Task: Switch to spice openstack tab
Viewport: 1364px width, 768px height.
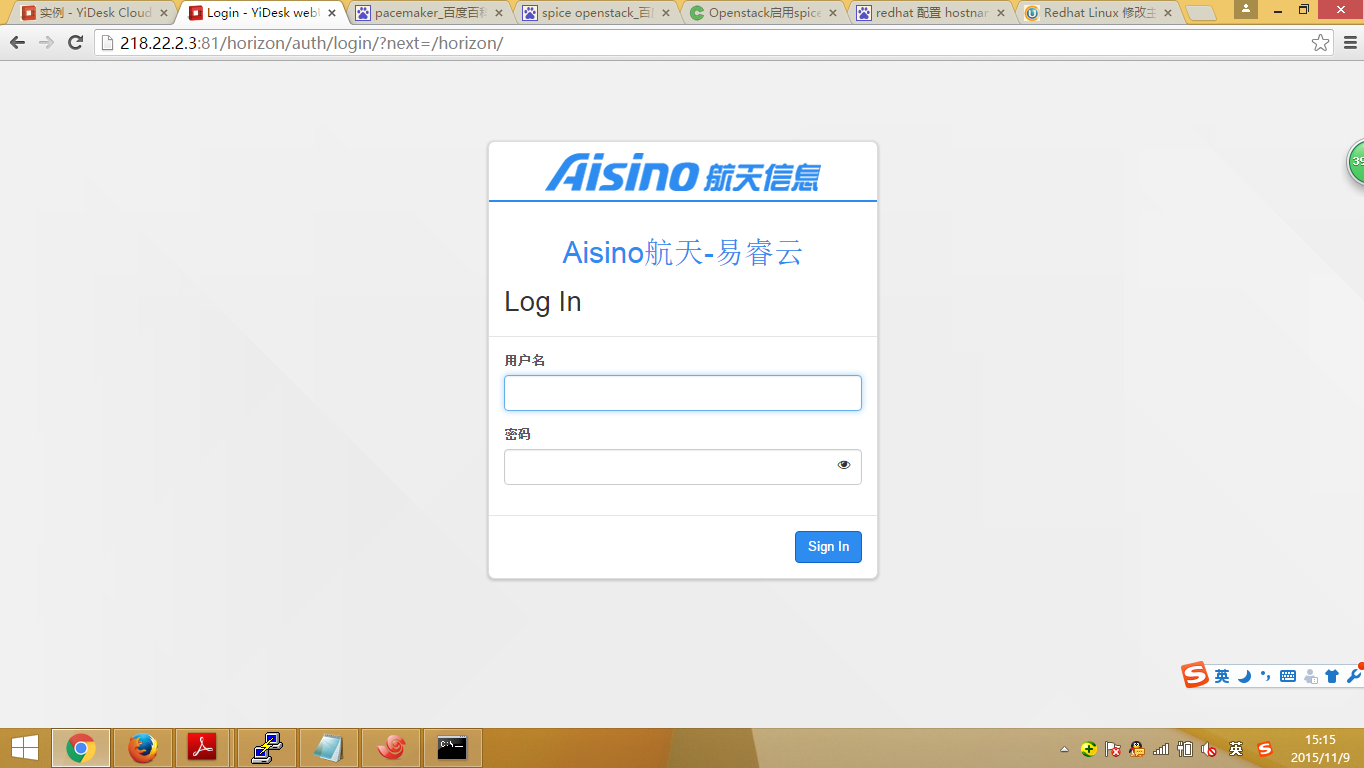Action: tap(596, 13)
